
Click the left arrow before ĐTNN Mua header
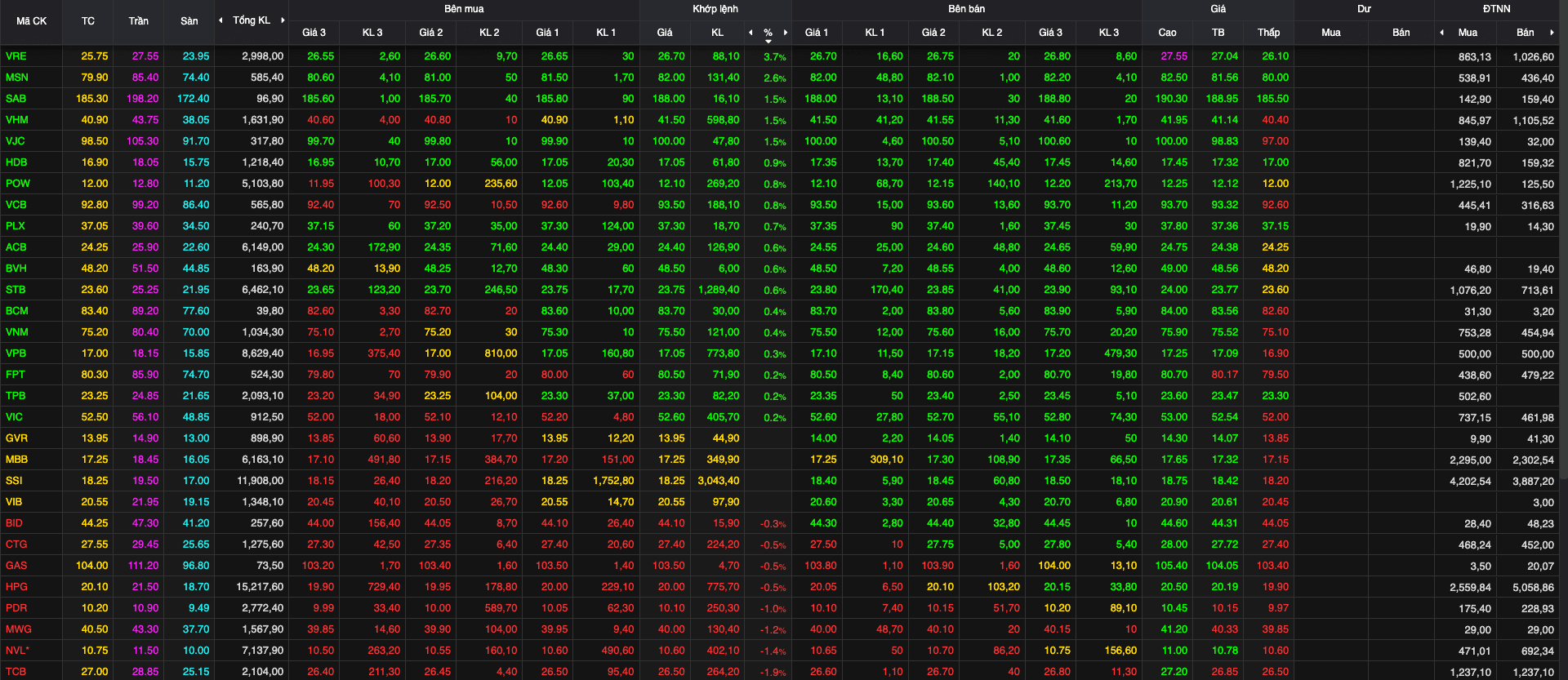tap(1442, 33)
